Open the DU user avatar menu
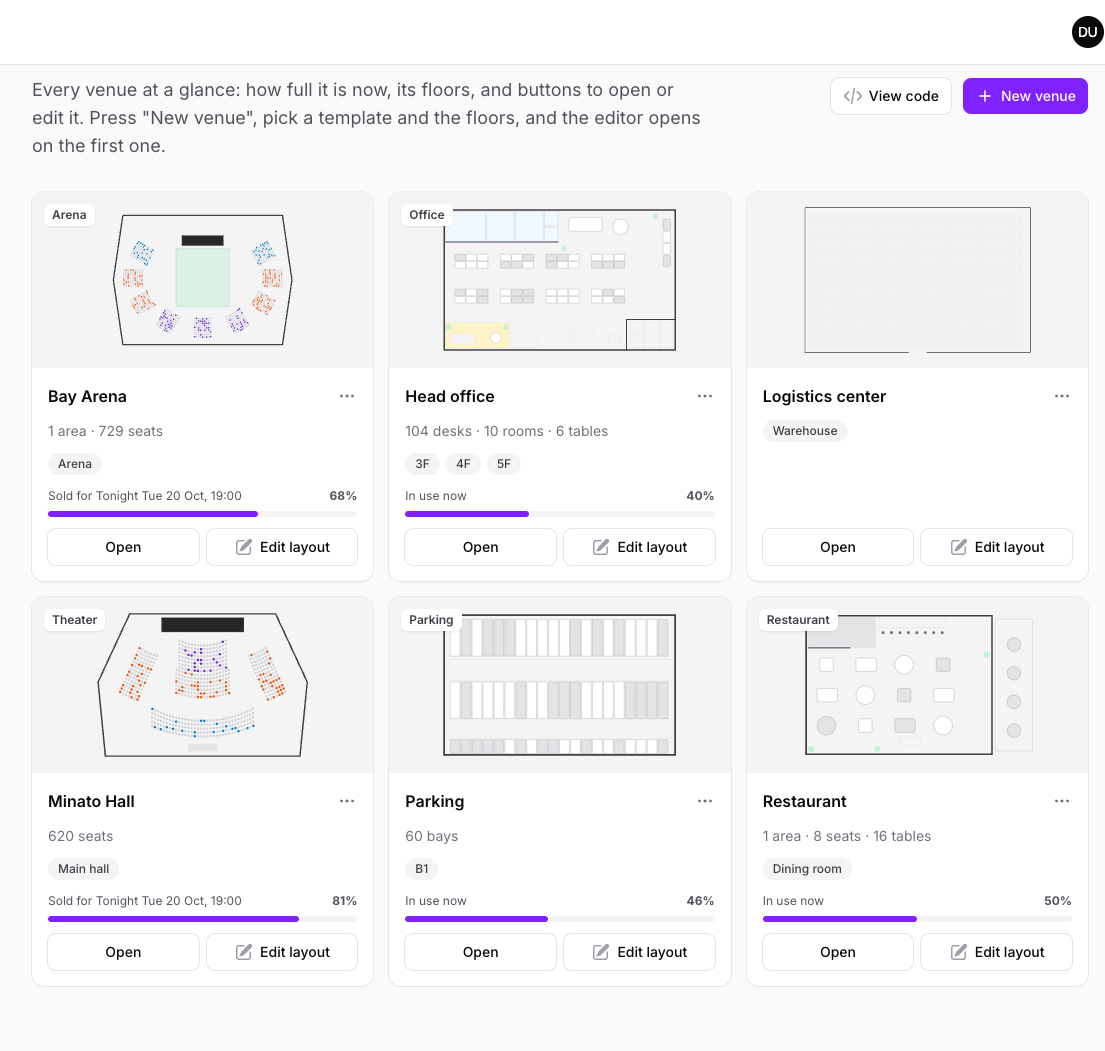 [1087, 32]
